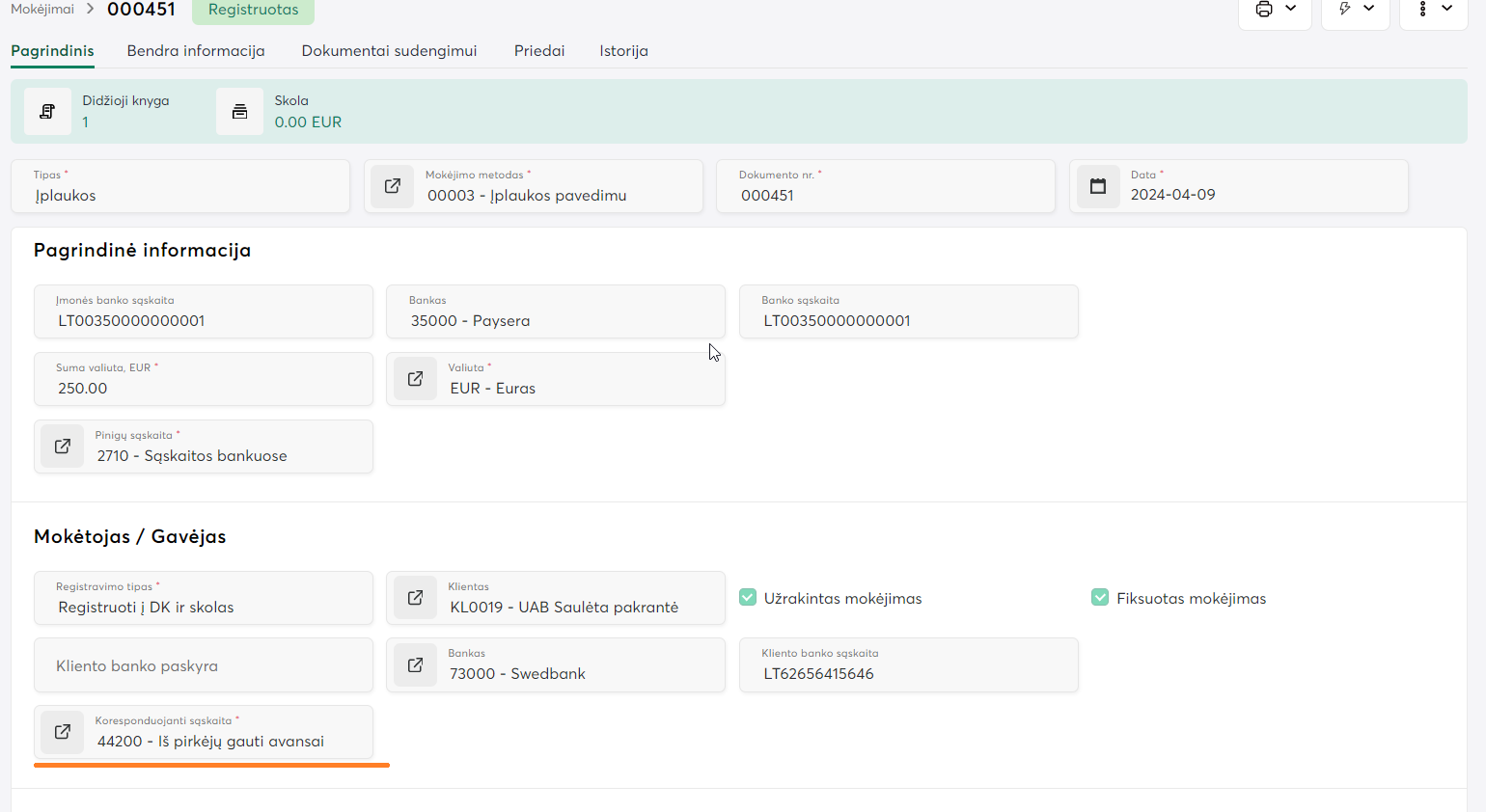Open the Valiuta record link icon
1486x812 pixels.
[x=415, y=379]
